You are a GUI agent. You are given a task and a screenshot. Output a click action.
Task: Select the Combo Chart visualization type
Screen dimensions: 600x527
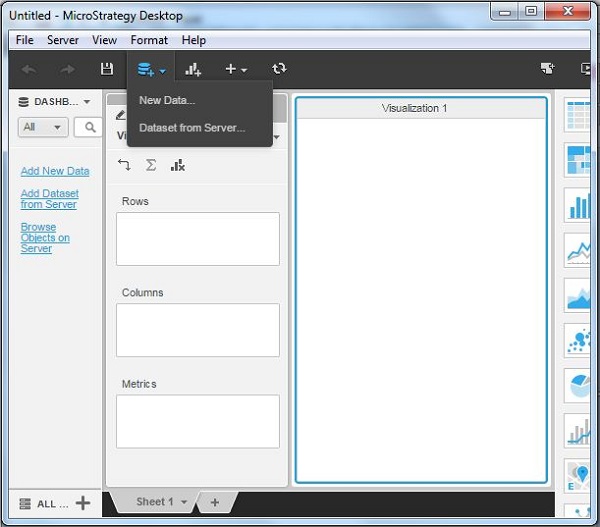tap(577, 431)
